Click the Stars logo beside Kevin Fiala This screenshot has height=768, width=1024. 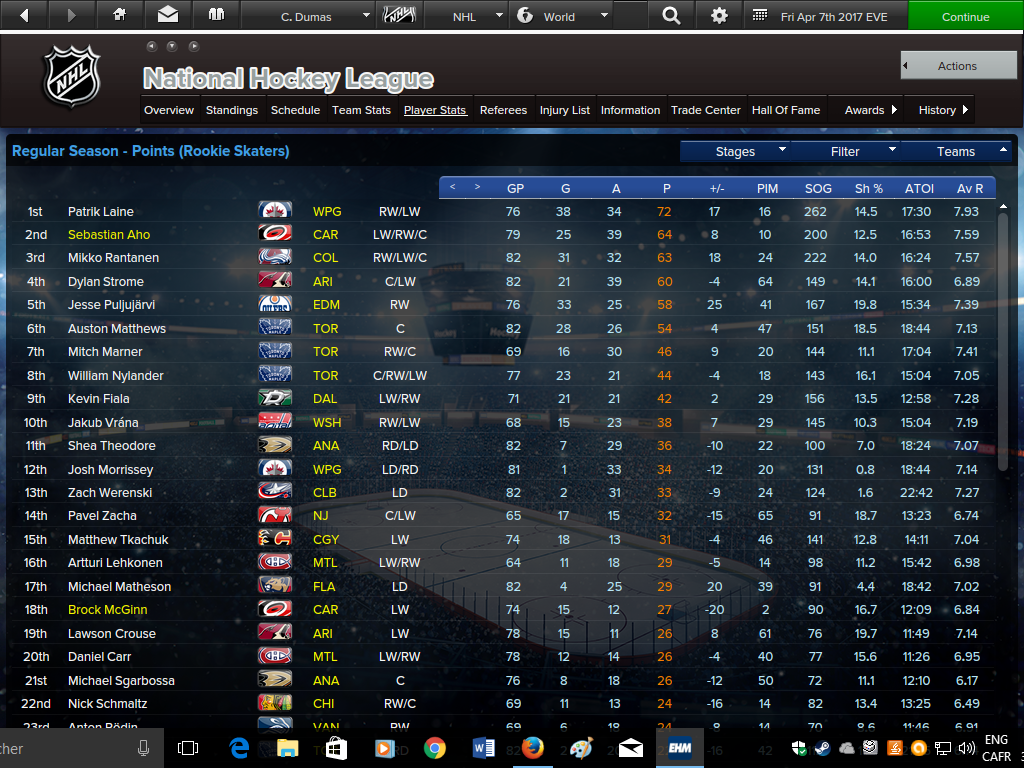click(x=275, y=398)
